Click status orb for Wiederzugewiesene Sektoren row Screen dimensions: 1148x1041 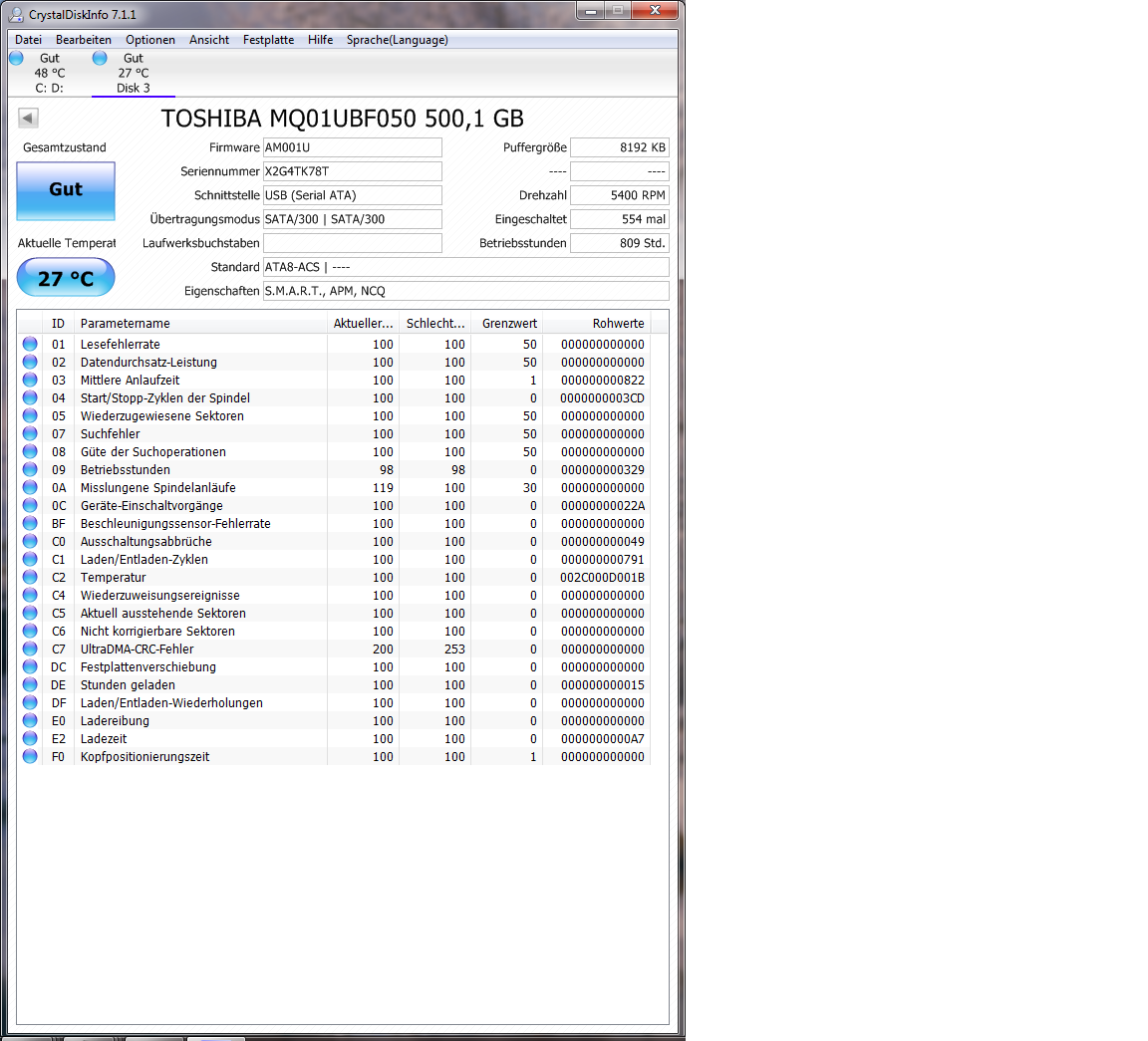click(x=30, y=415)
